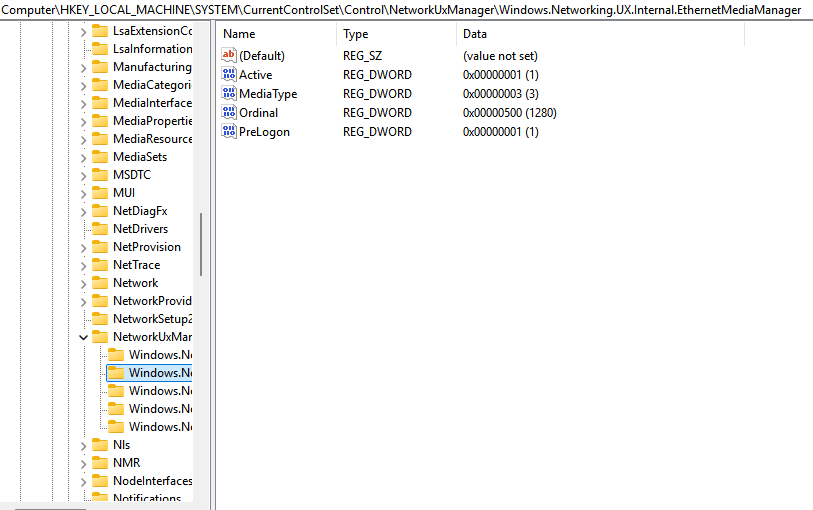The width and height of the screenshot is (813, 510).
Task: Select the fourth Windows.N subkey label
Action: 161,409
